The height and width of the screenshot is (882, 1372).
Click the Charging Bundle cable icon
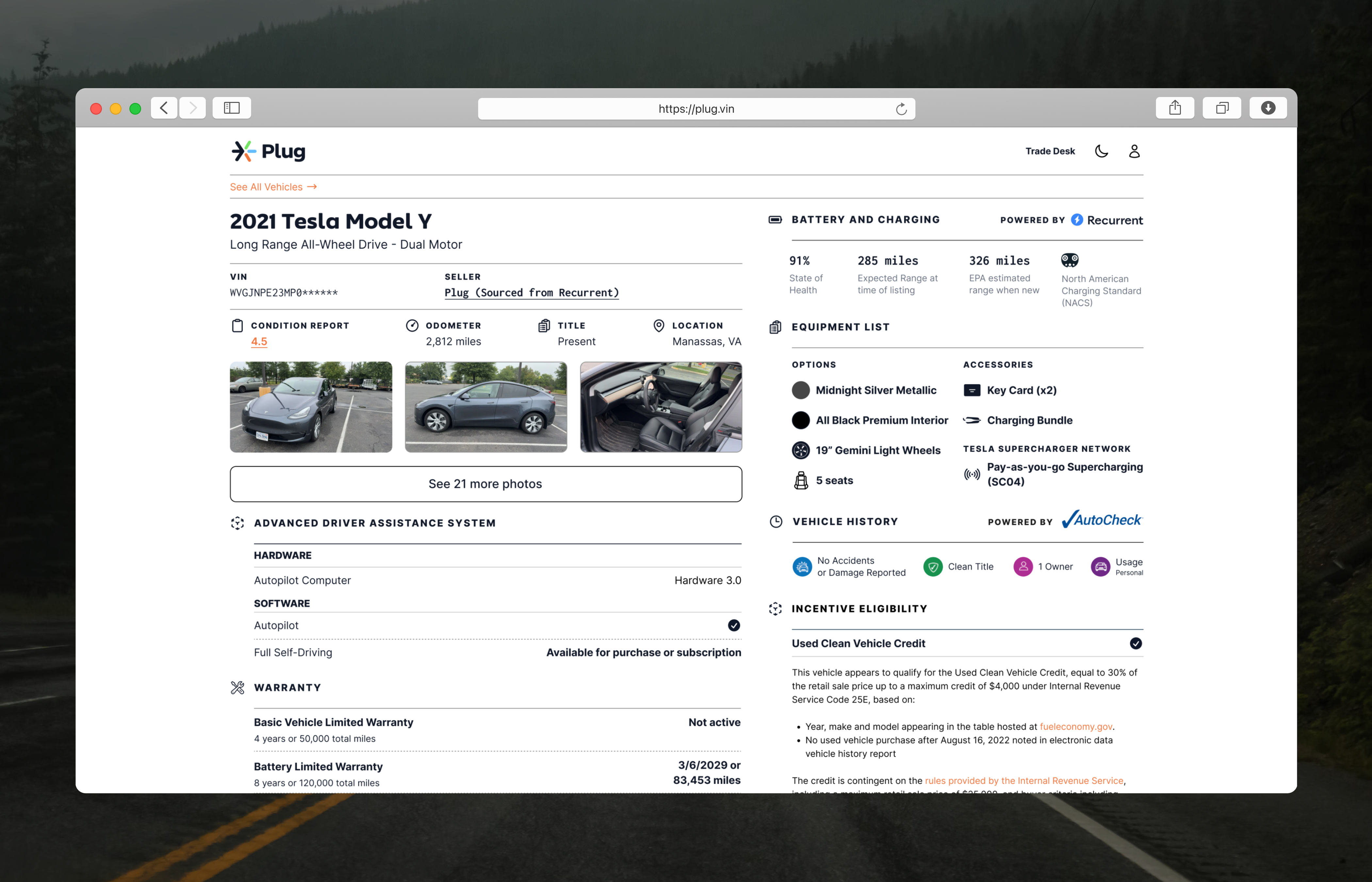point(972,420)
